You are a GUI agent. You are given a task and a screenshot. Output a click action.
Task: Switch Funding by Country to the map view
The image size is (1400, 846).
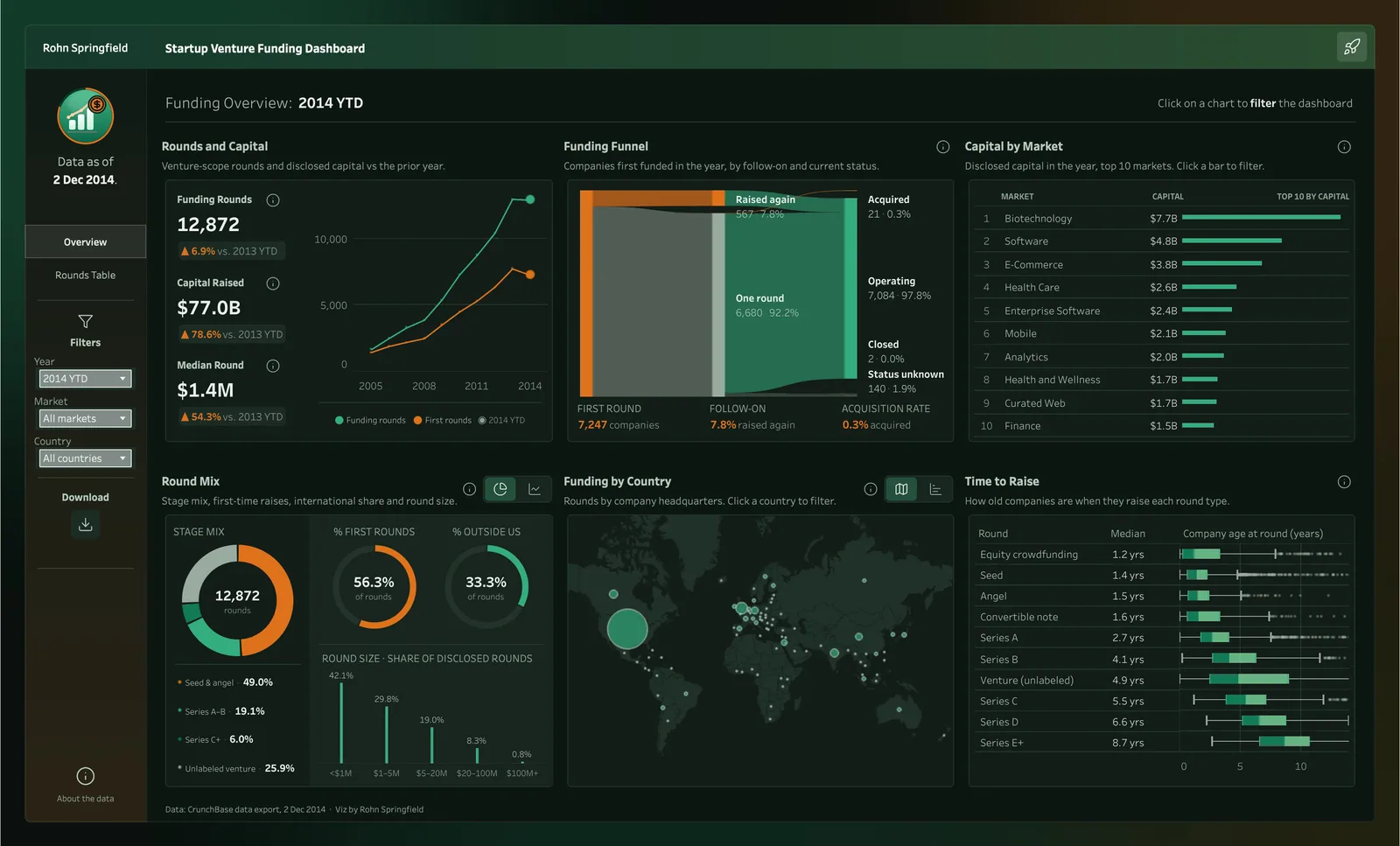(901, 489)
